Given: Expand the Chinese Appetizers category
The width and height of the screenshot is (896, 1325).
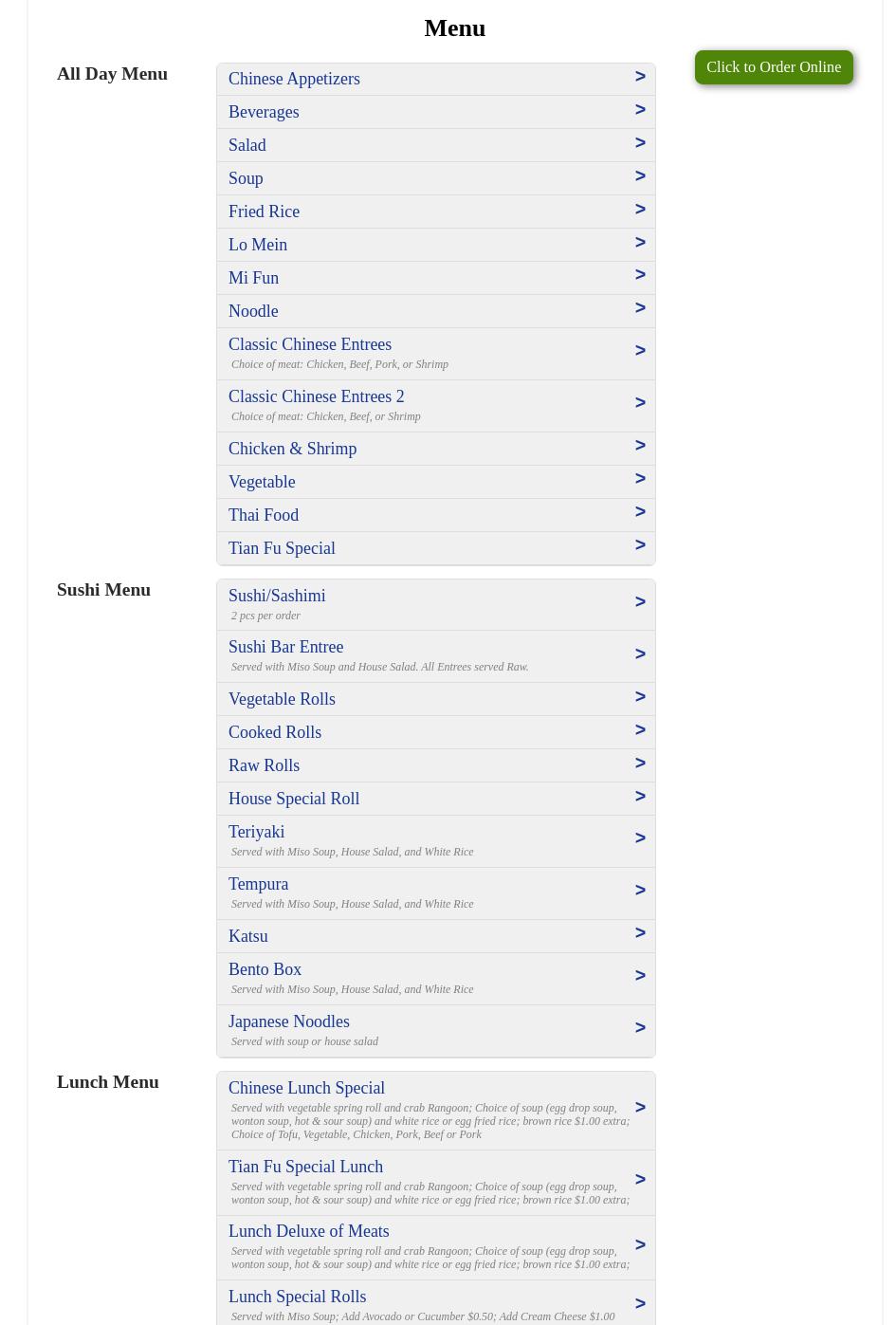Looking at the screenshot, I should (x=294, y=79).
